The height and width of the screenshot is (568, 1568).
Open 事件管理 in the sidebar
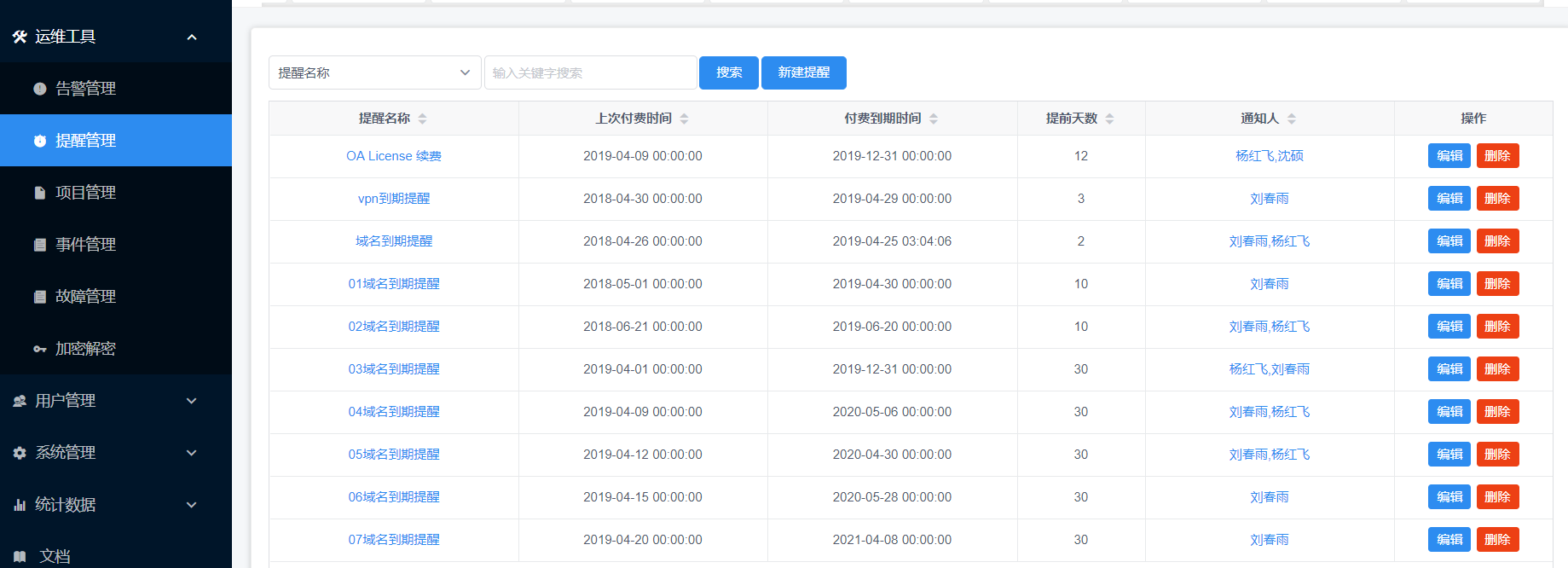coord(116,245)
